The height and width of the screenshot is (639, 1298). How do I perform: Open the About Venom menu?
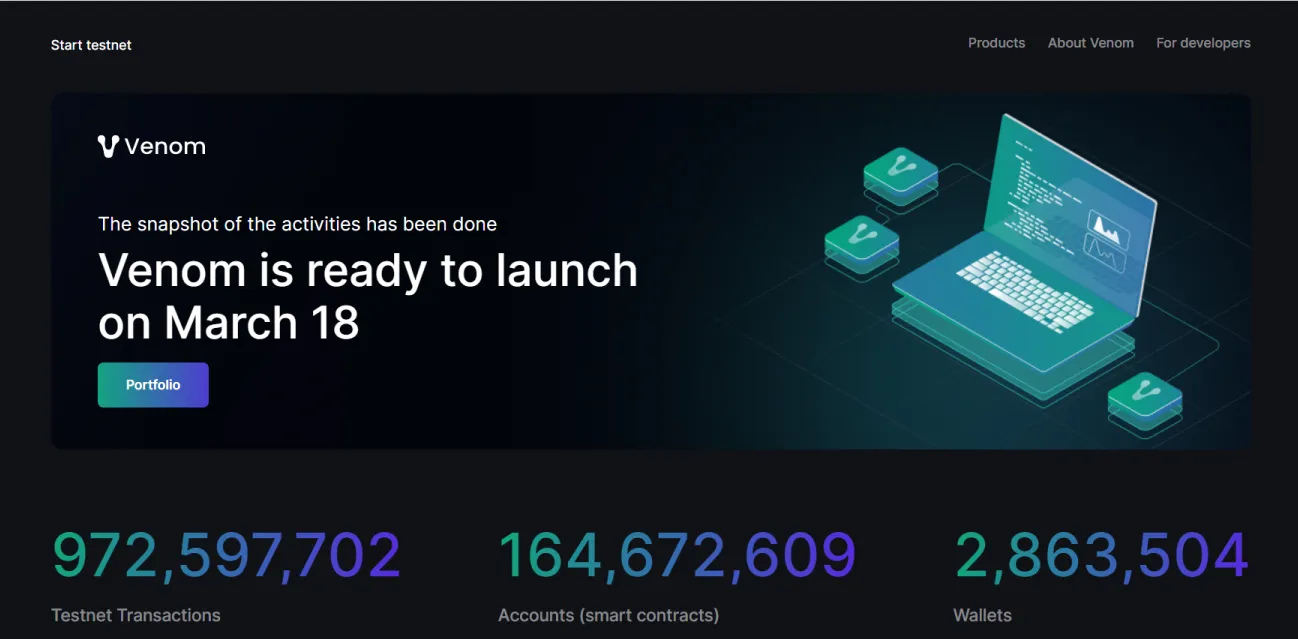[1090, 43]
